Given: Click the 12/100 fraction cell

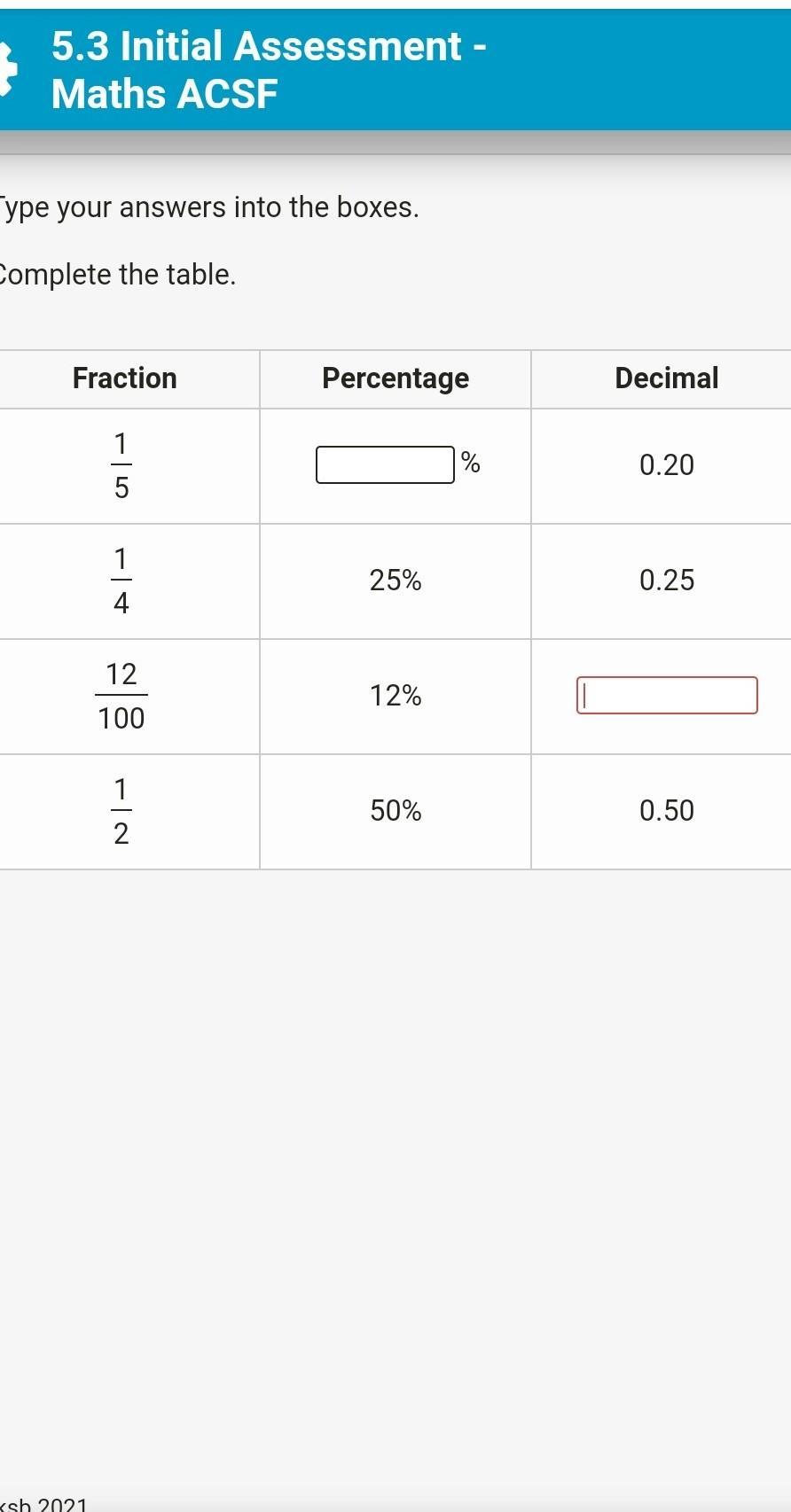Looking at the screenshot, I should point(121,697).
